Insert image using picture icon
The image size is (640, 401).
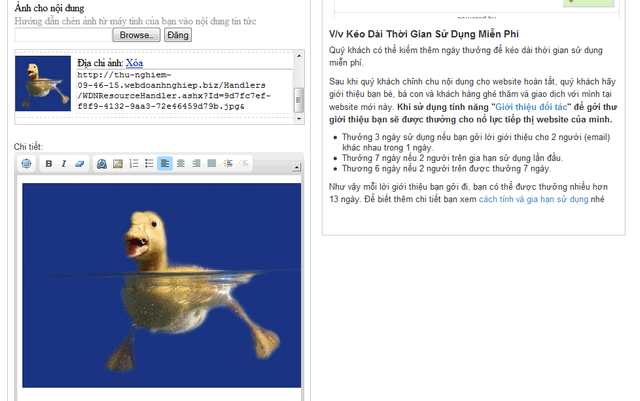tap(118, 164)
